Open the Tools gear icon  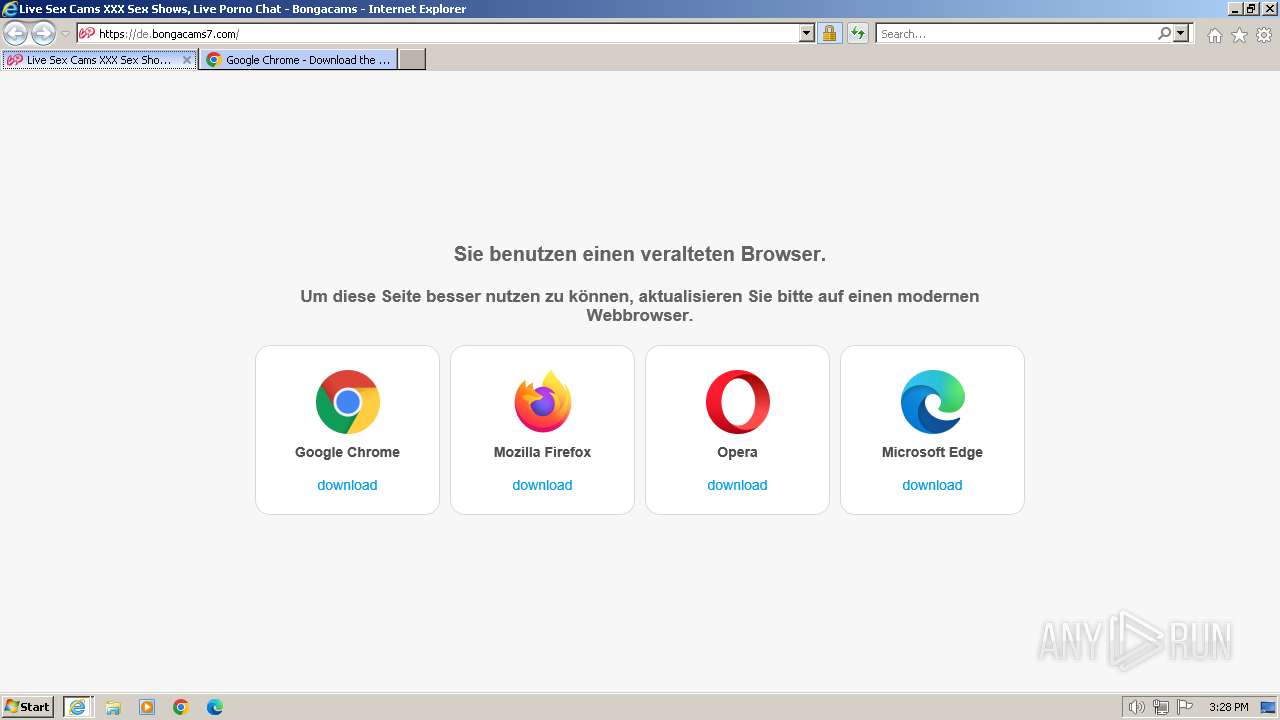(x=1264, y=35)
